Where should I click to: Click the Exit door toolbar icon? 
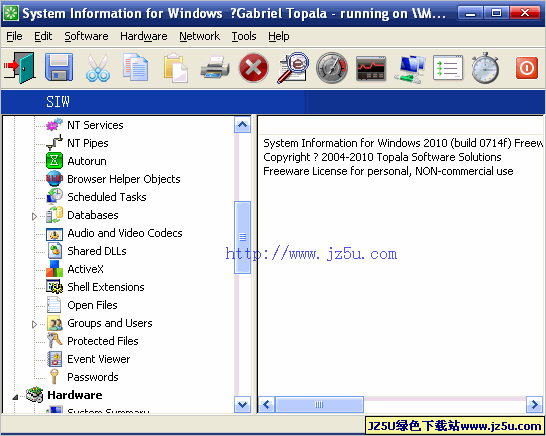[x=20, y=68]
